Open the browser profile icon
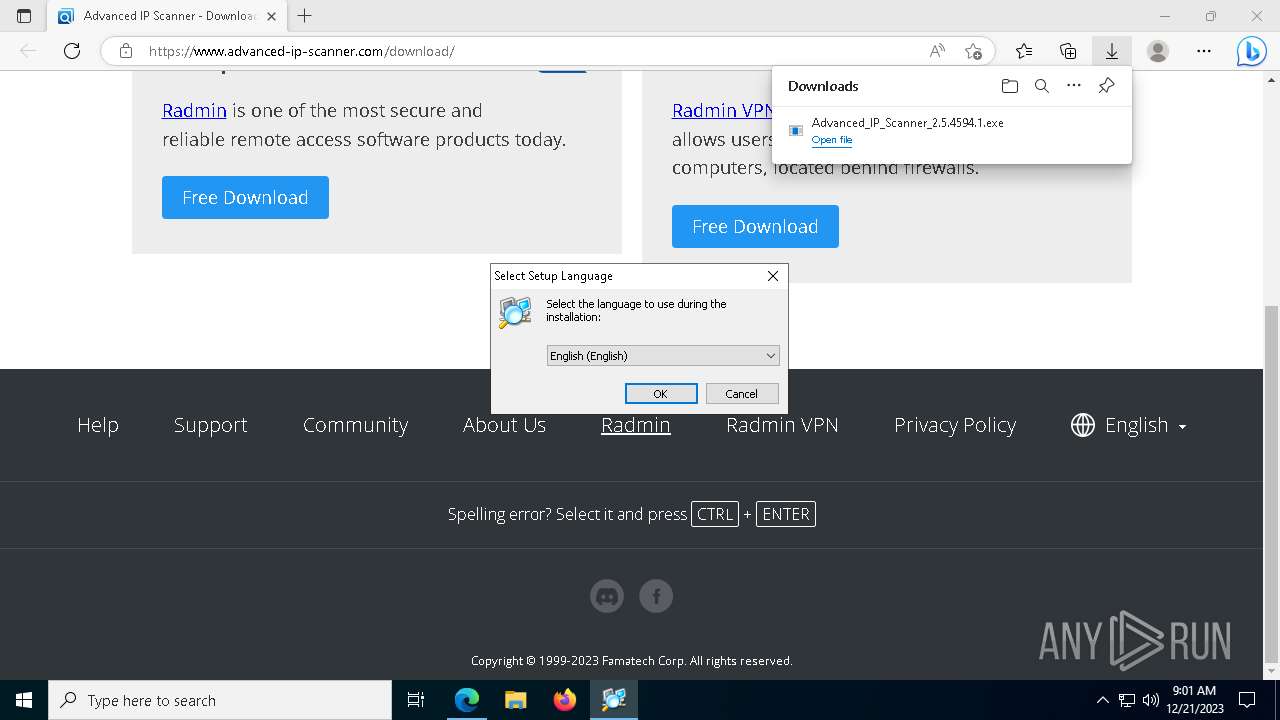 click(x=1158, y=51)
